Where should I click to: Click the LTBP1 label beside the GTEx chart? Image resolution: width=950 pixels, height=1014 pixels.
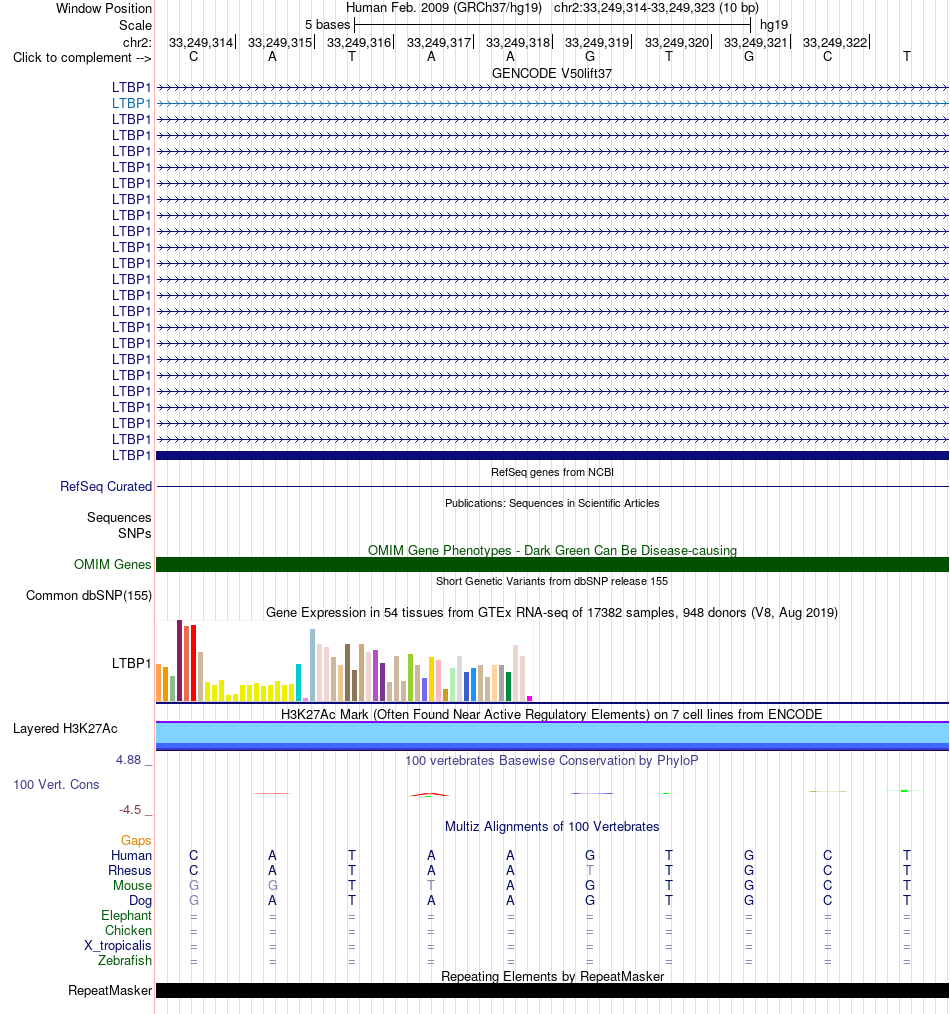131,663
